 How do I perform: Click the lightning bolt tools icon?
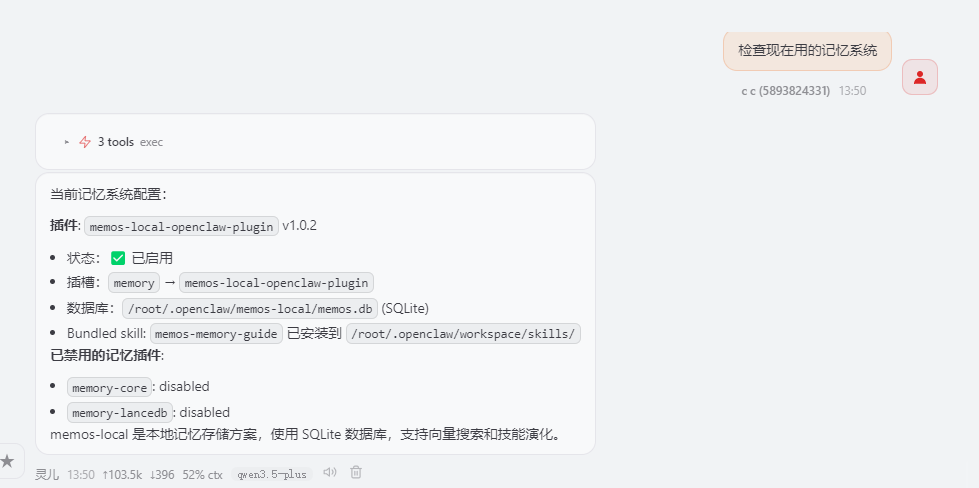[x=85, y=142]
